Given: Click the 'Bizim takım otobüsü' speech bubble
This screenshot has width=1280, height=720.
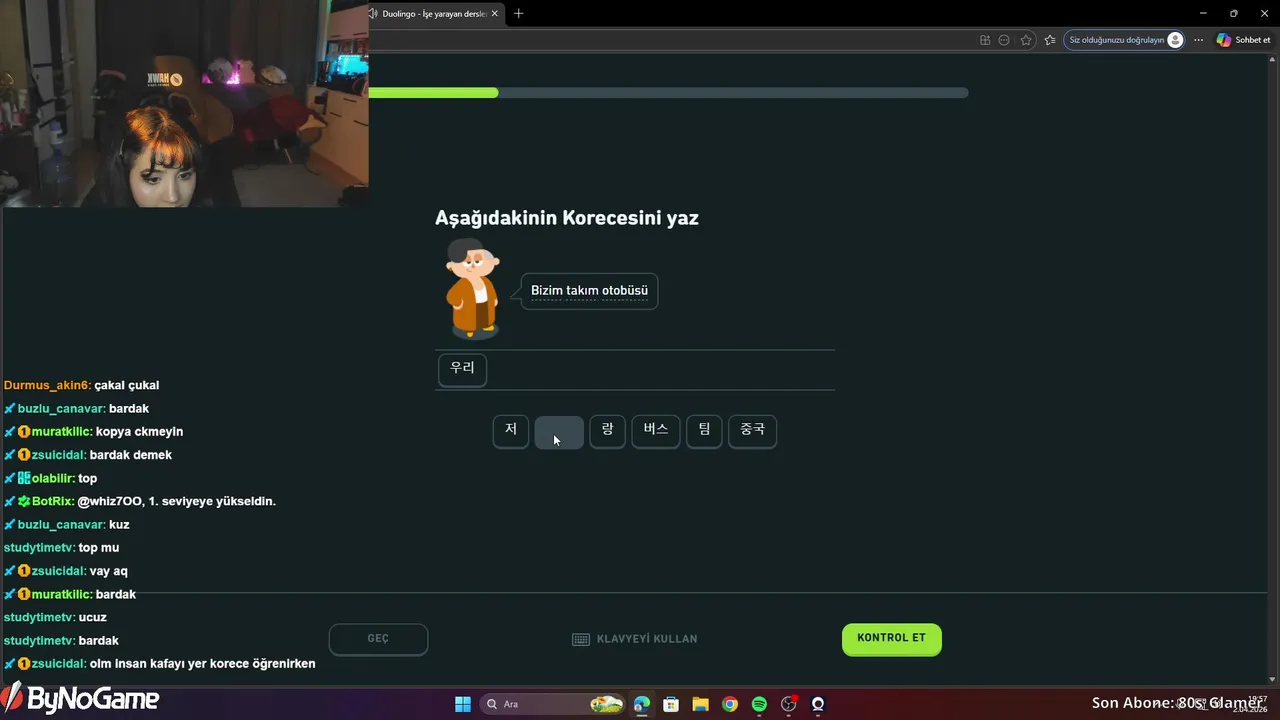Looking at the screenshot, I should pos(589,291).
